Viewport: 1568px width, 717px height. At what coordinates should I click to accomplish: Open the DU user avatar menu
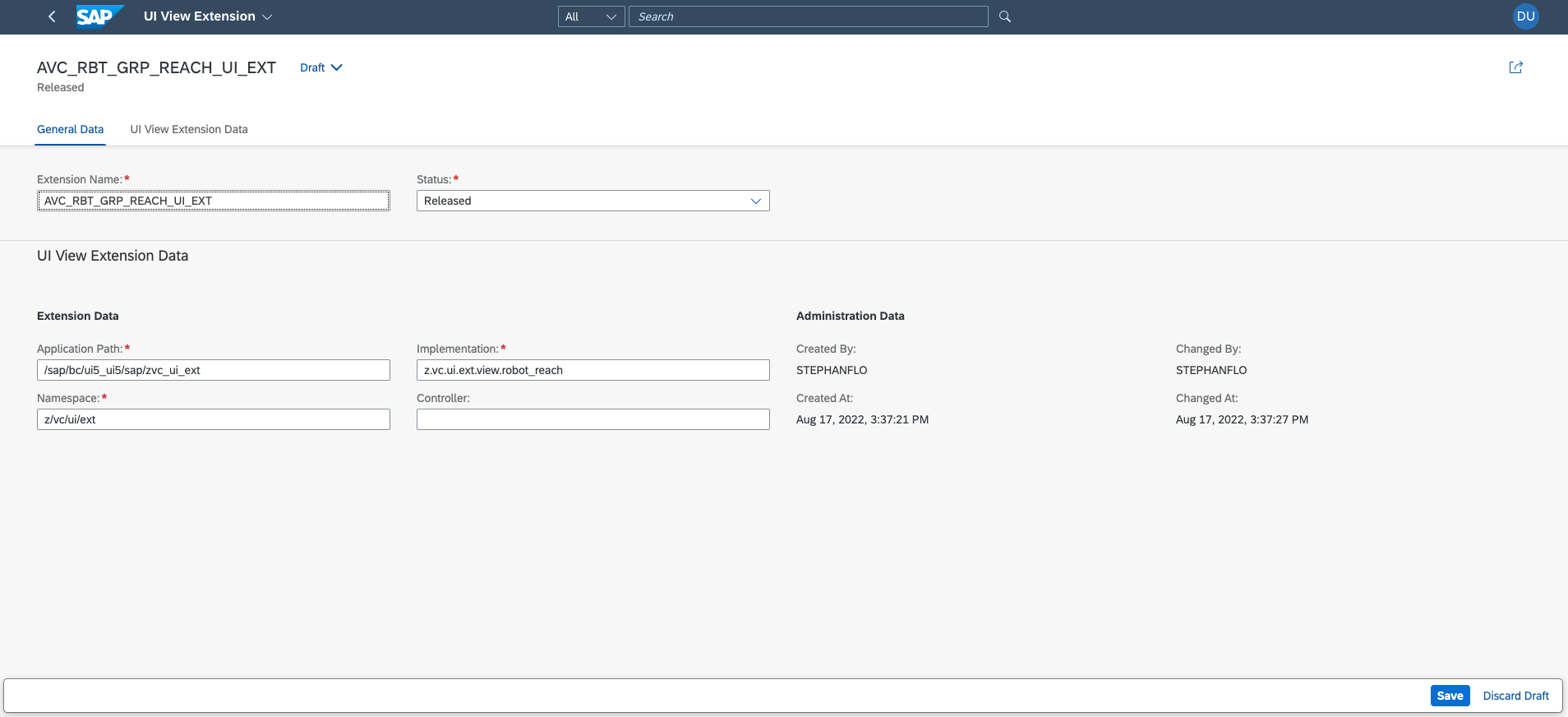point(1525,16)
